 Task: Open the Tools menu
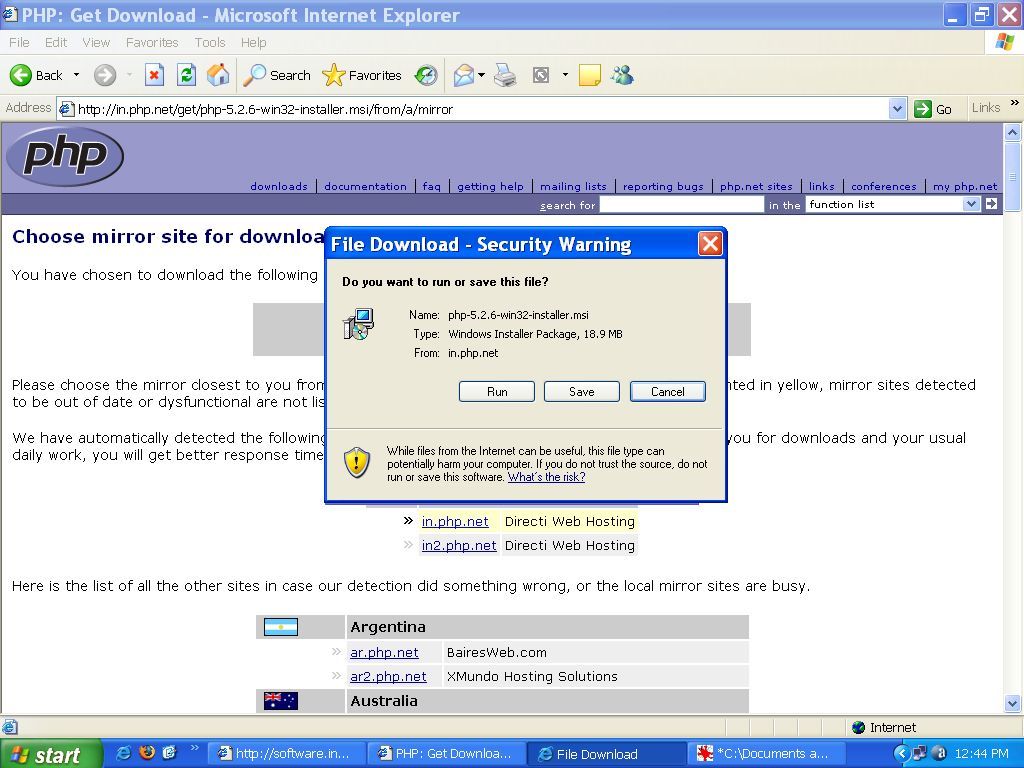point(209,42)
